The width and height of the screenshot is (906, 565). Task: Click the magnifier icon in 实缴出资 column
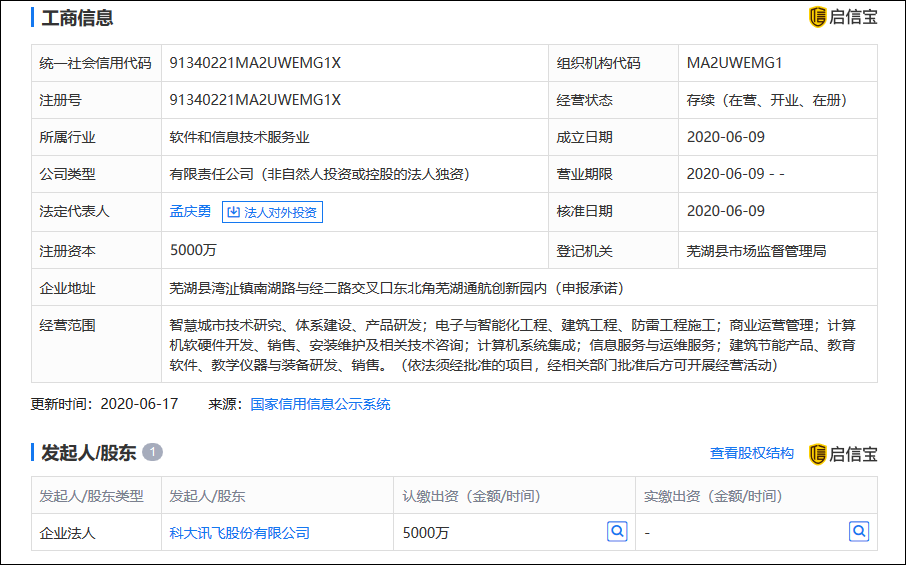pos(858,531)
